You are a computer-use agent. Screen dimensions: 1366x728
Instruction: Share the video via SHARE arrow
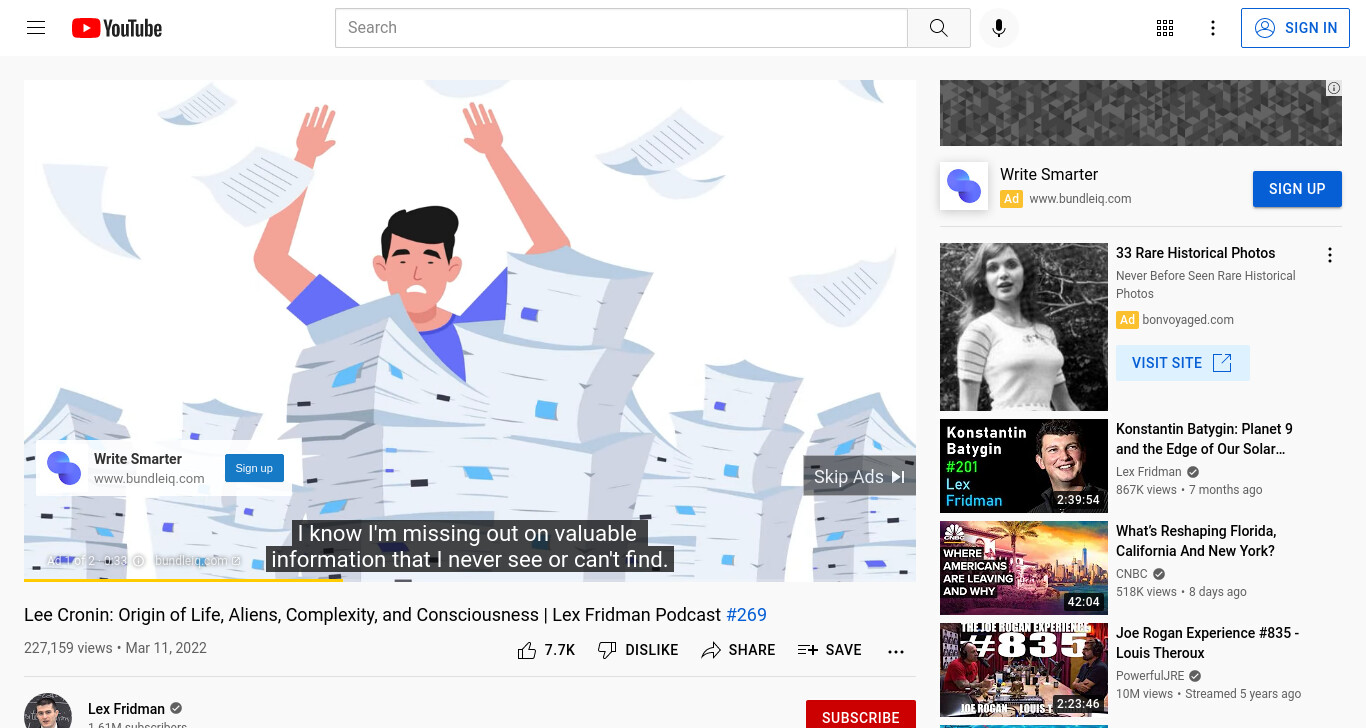click(738, 650)
